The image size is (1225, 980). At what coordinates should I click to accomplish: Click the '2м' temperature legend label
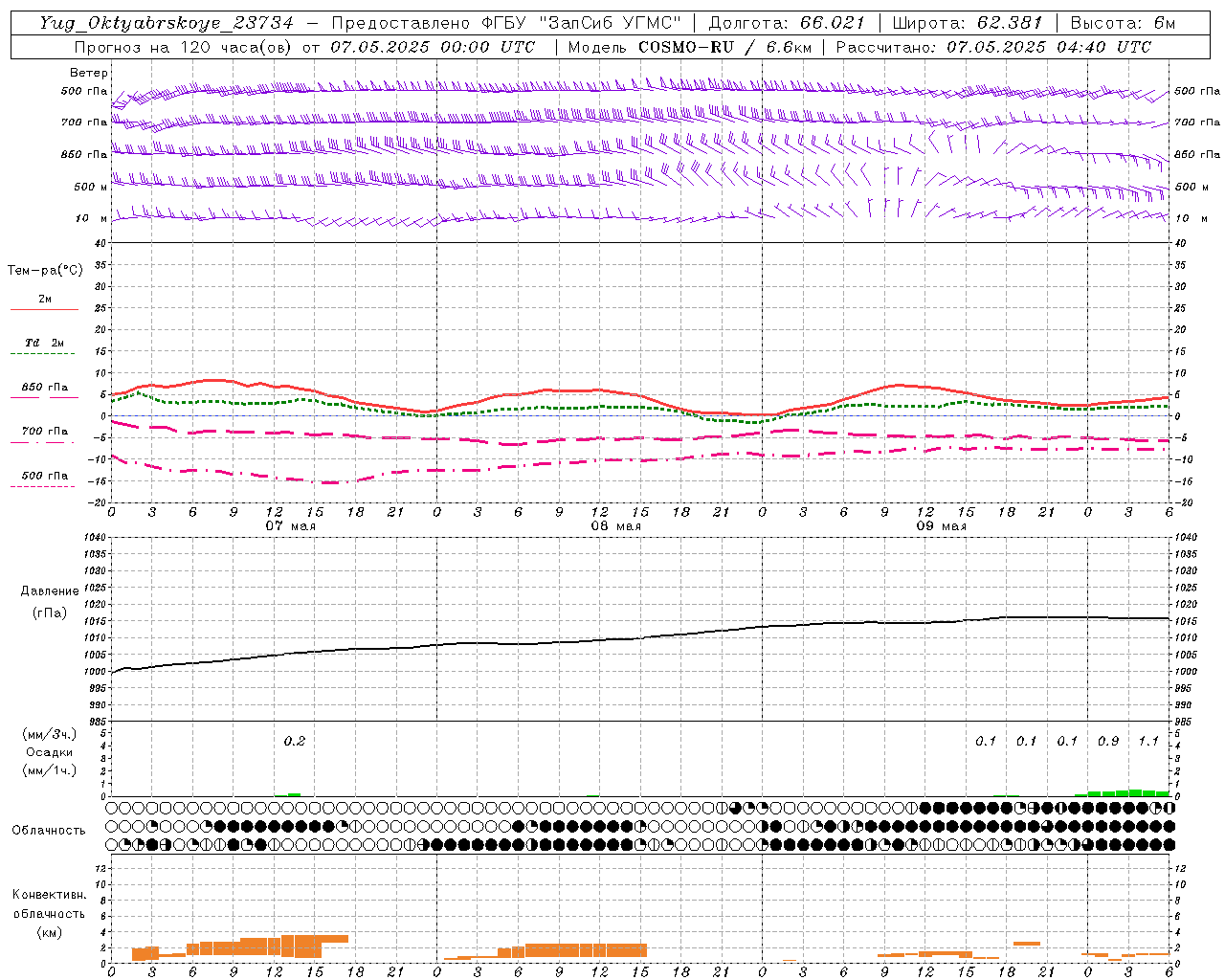[45, 299]
